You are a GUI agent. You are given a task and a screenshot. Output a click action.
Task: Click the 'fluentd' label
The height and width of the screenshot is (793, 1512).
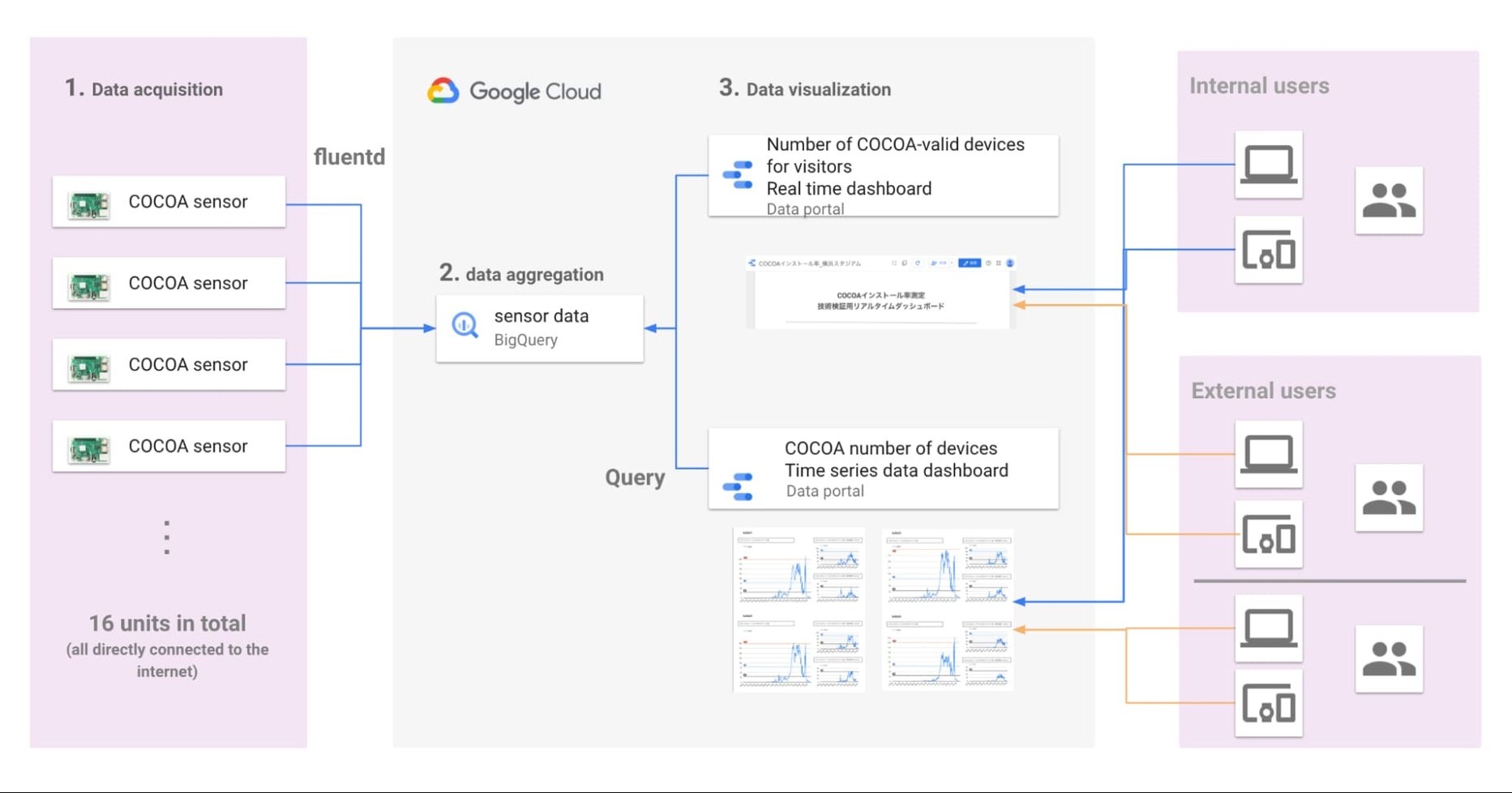pyautogui.click(x=349, y=156)
